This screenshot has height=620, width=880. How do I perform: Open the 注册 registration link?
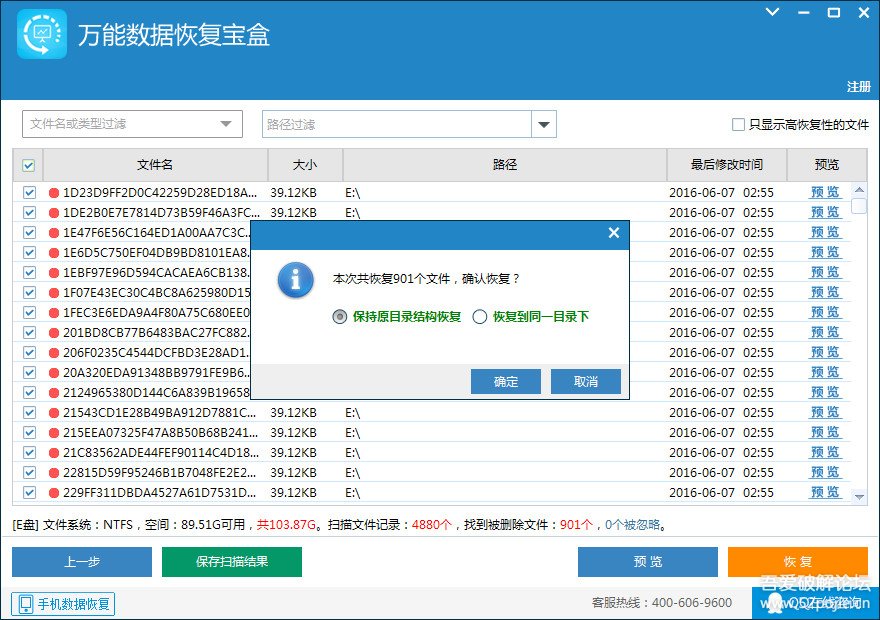tap(858, 87)
